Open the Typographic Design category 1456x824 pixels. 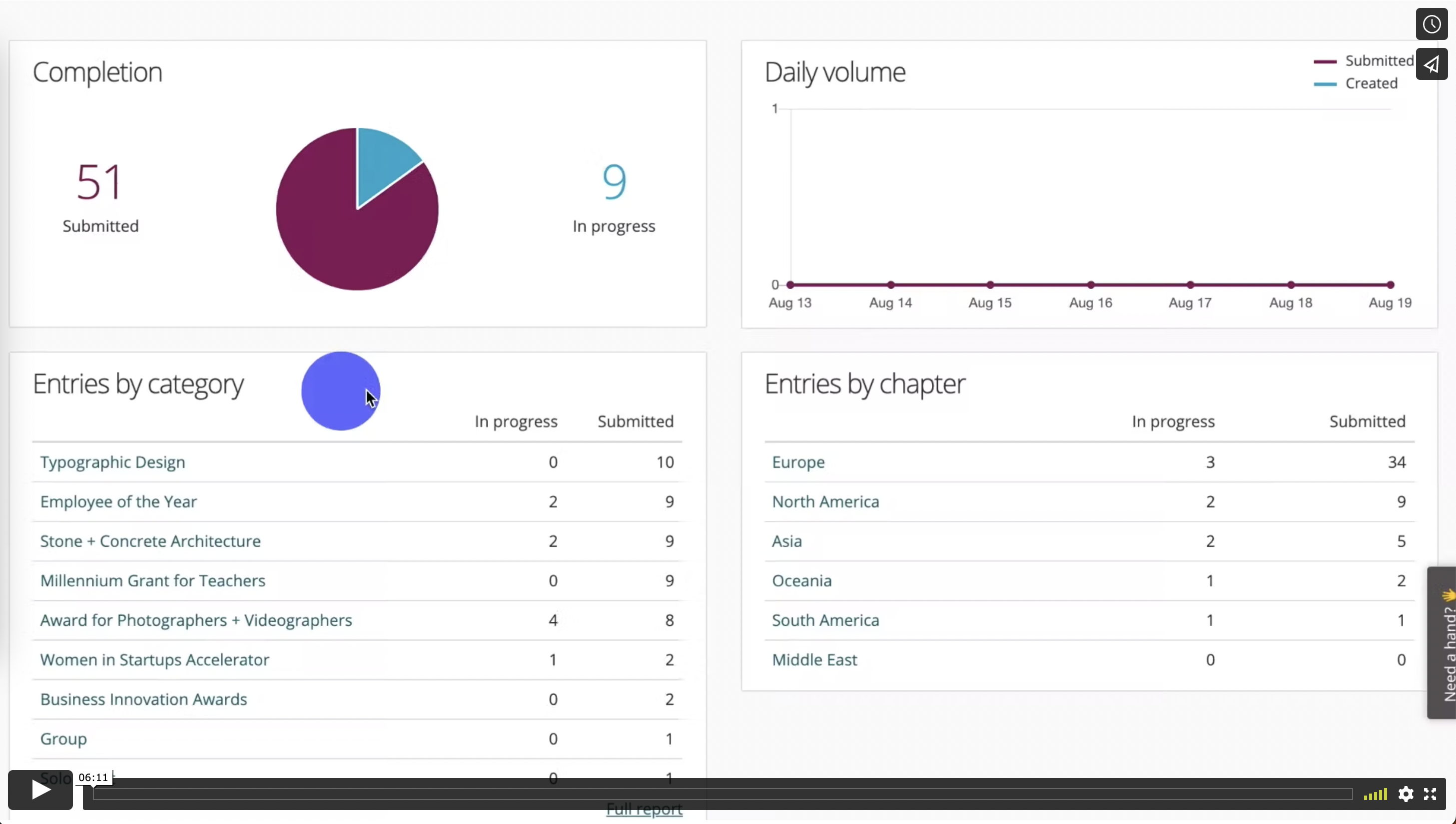[112, 462]
